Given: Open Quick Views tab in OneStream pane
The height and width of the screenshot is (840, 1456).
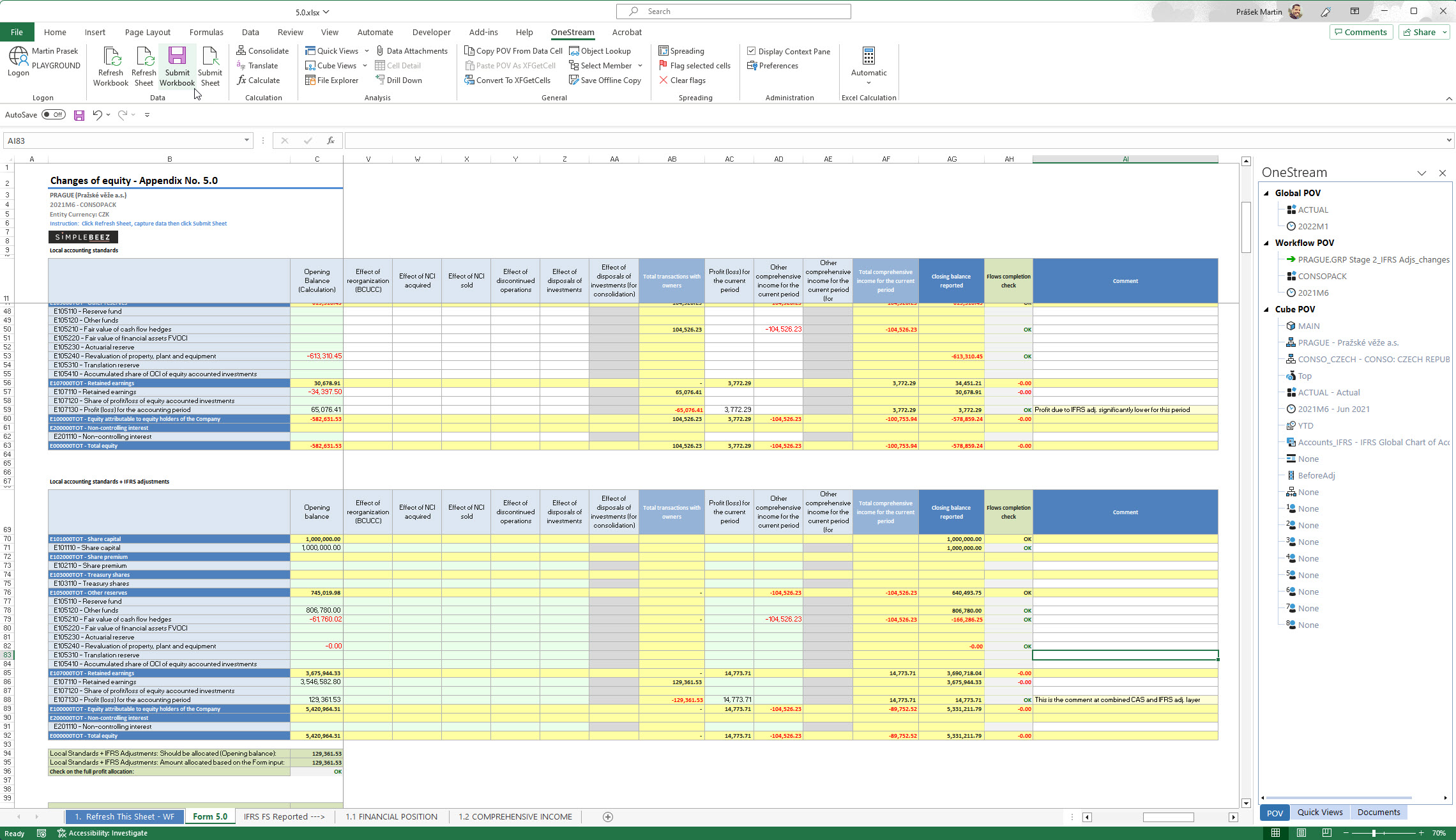Looking at the screenshot, I should coord(1319,813).
